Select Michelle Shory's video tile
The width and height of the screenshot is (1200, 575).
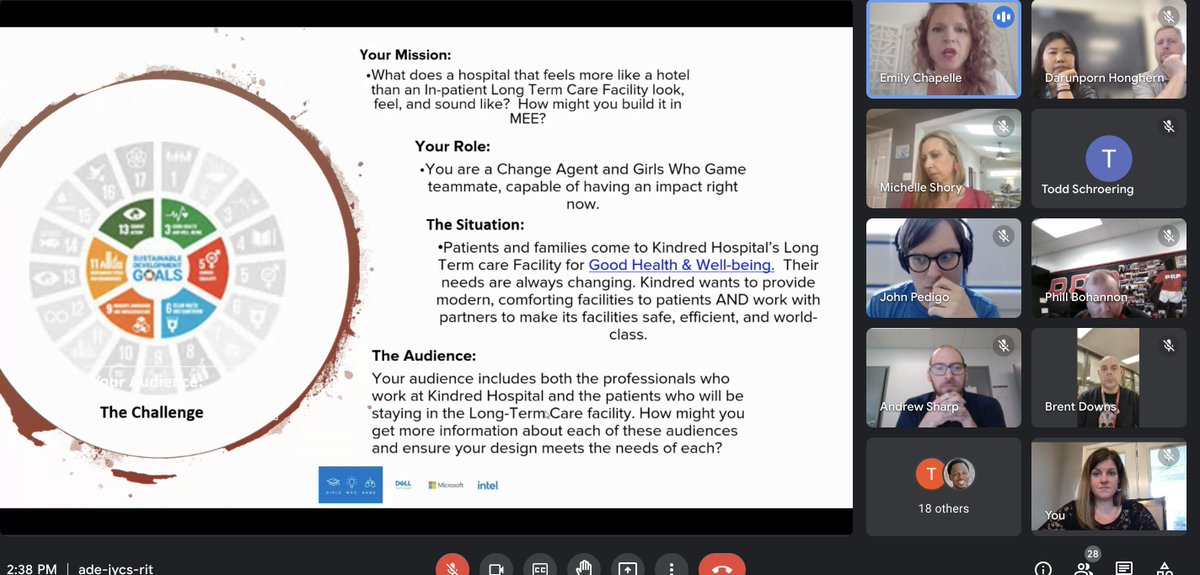(x=943, y=158)
